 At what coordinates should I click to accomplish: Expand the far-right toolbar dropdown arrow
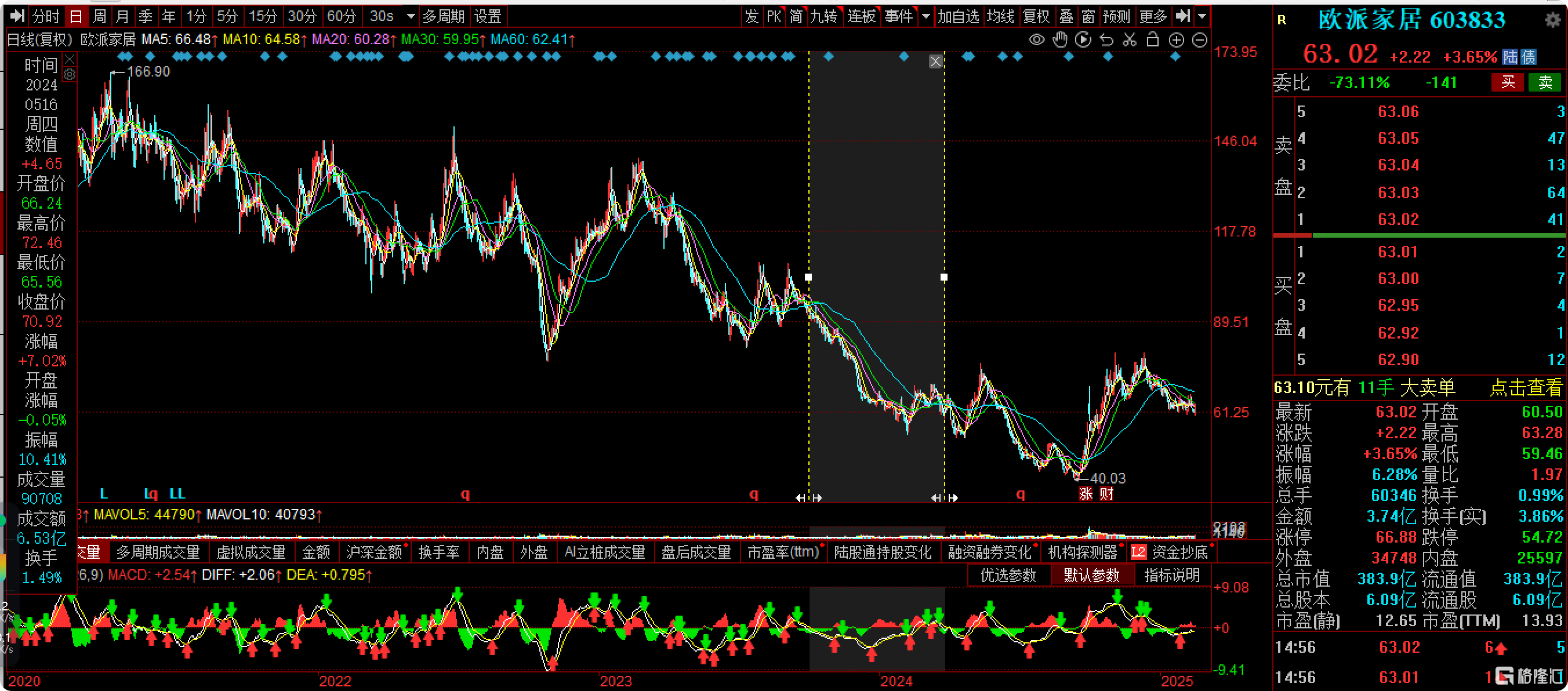click(1202, 16)
